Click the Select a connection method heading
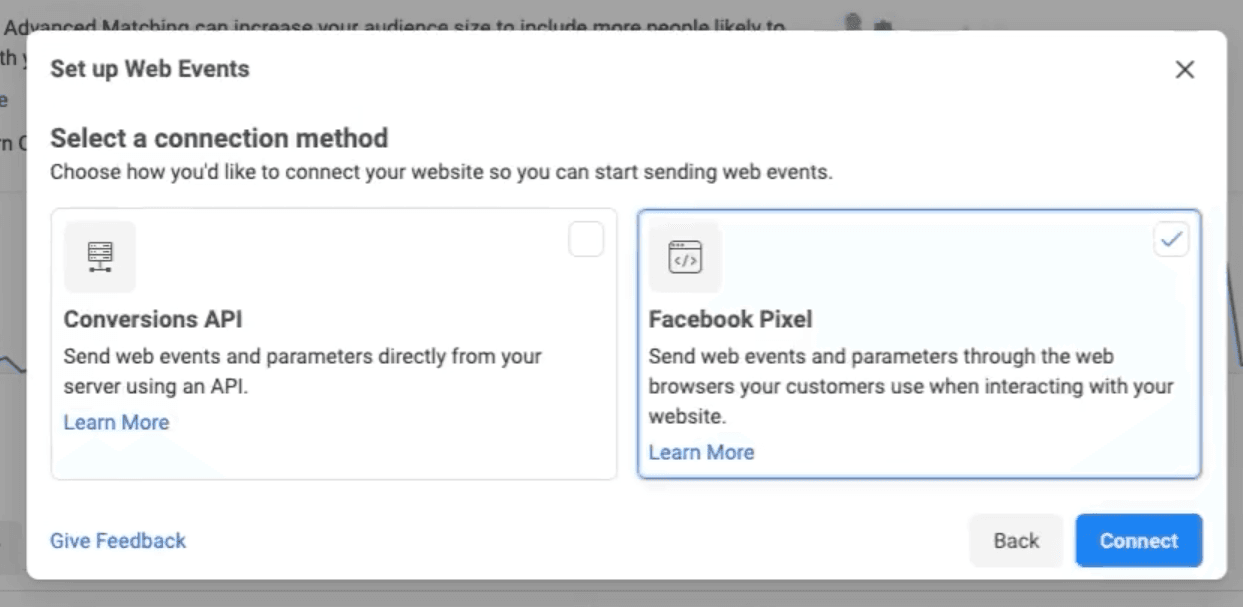This screenshot has height=607, width=1243. [x=219, y=138]
